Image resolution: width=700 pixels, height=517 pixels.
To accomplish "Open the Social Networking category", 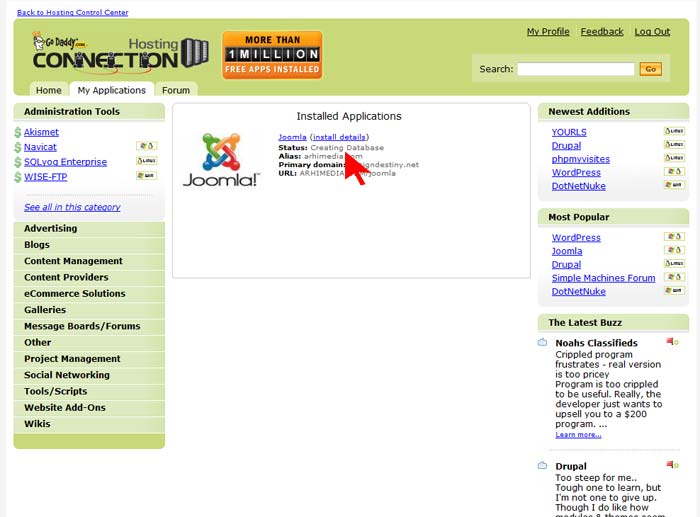I will click(89, 375).
